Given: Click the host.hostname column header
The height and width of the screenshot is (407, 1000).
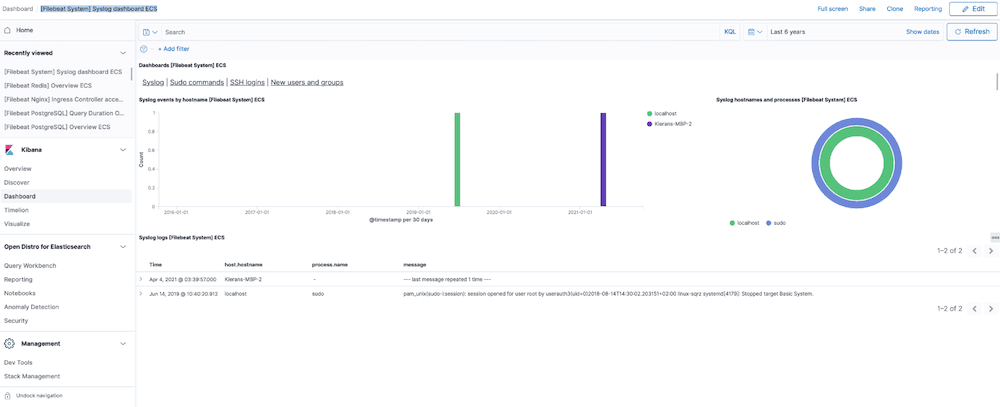Looking at the screenshot, I should coord(244,264).
